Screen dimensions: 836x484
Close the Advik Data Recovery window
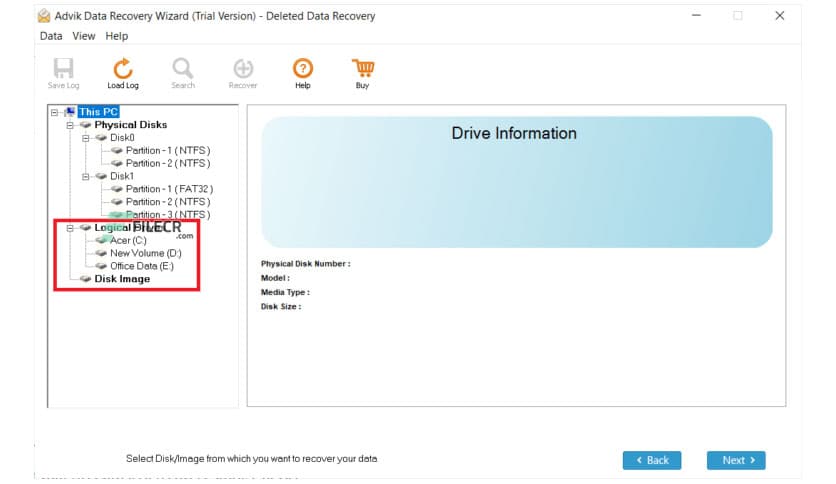coord(779,15)
